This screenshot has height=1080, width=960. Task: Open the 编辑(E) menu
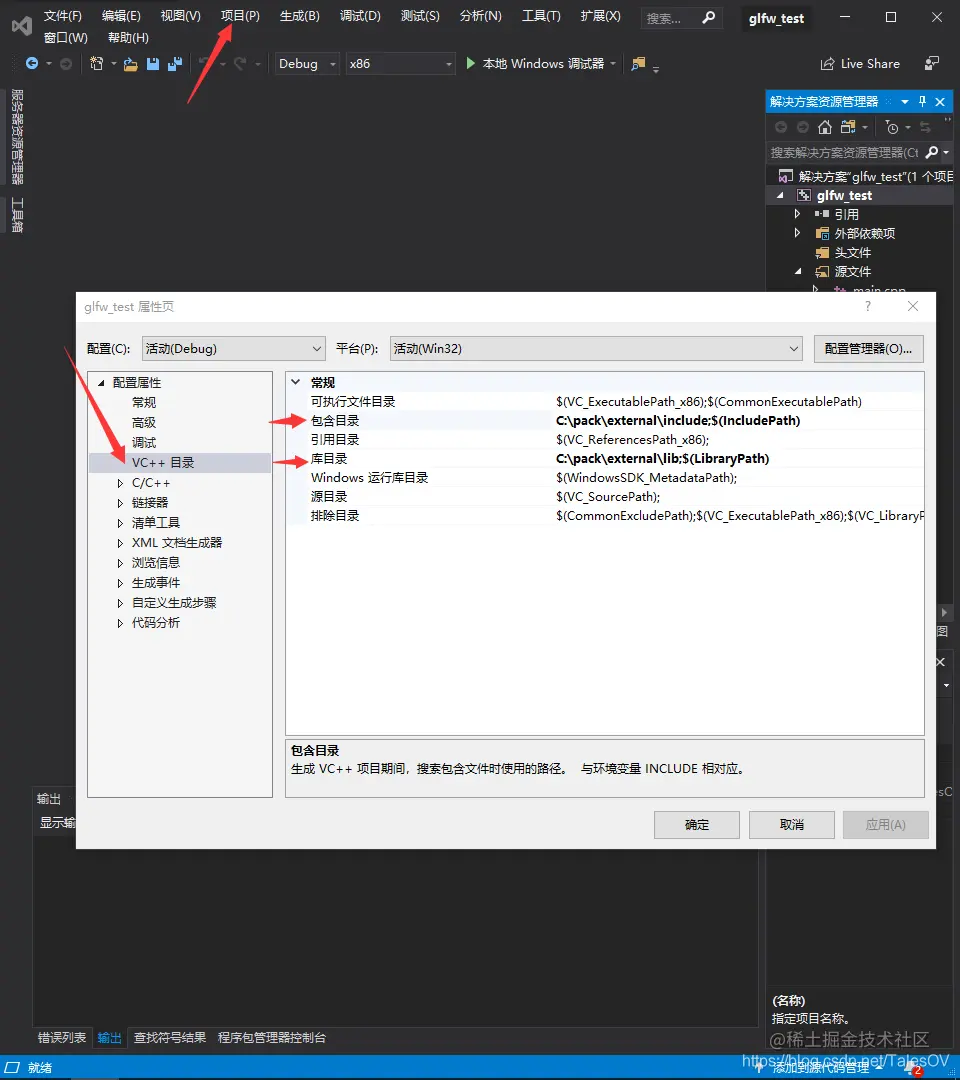[x=121, y=15]
